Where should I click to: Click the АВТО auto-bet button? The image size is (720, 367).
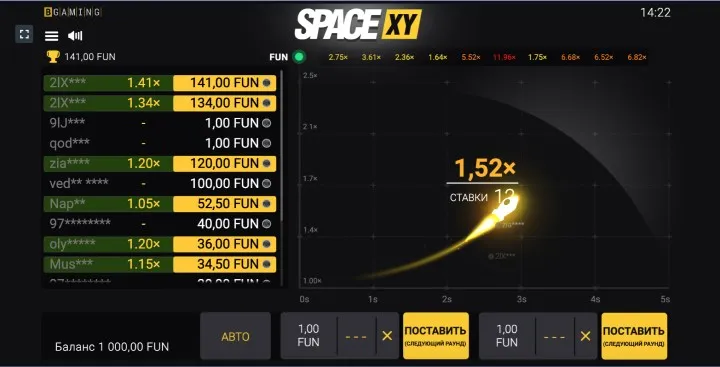coord(236,336)
